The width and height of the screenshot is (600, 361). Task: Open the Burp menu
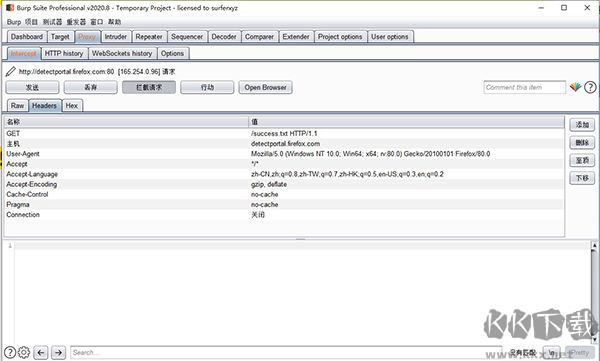14,22
